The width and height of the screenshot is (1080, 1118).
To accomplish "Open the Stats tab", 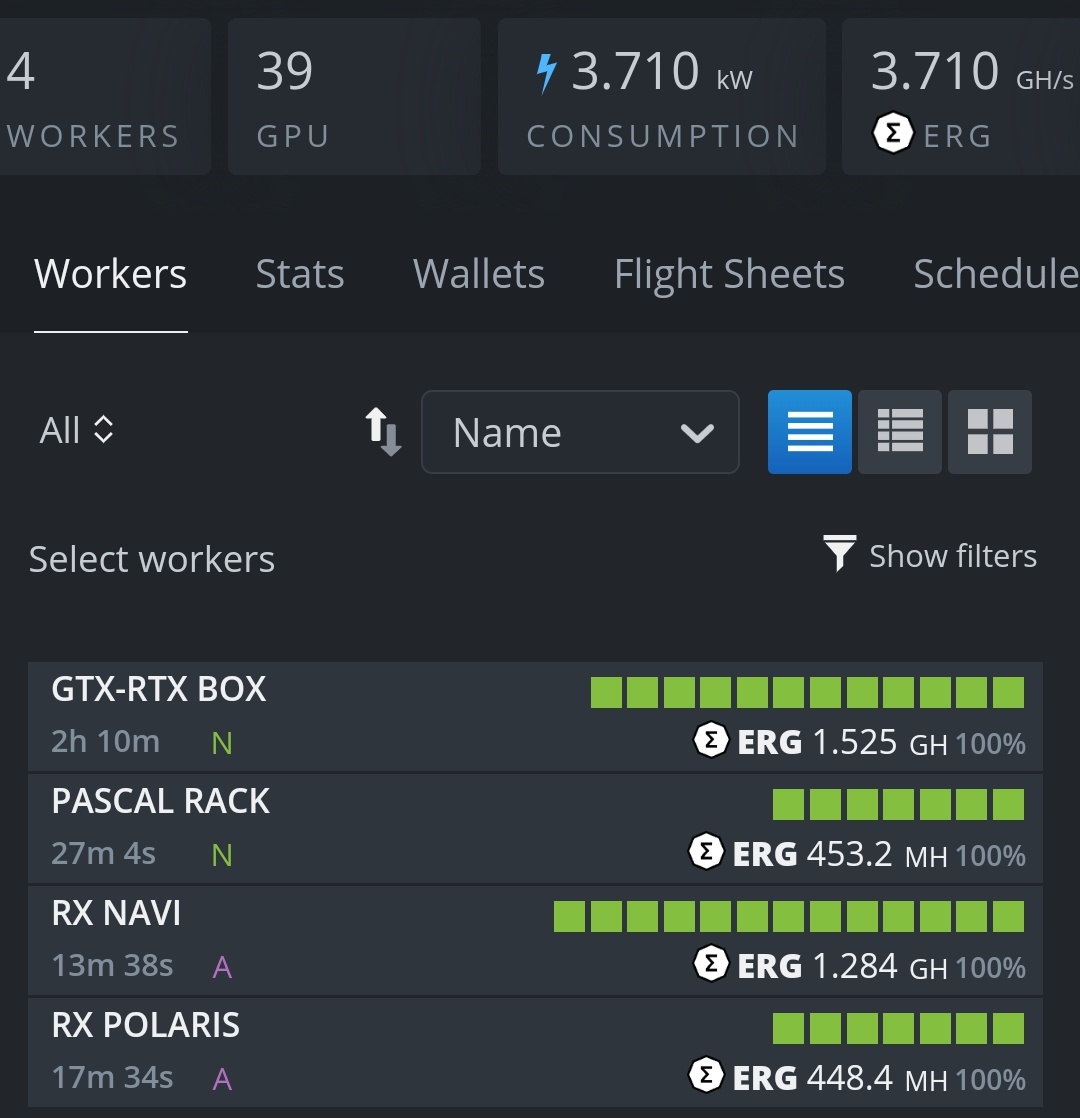I will coord(300,274).
